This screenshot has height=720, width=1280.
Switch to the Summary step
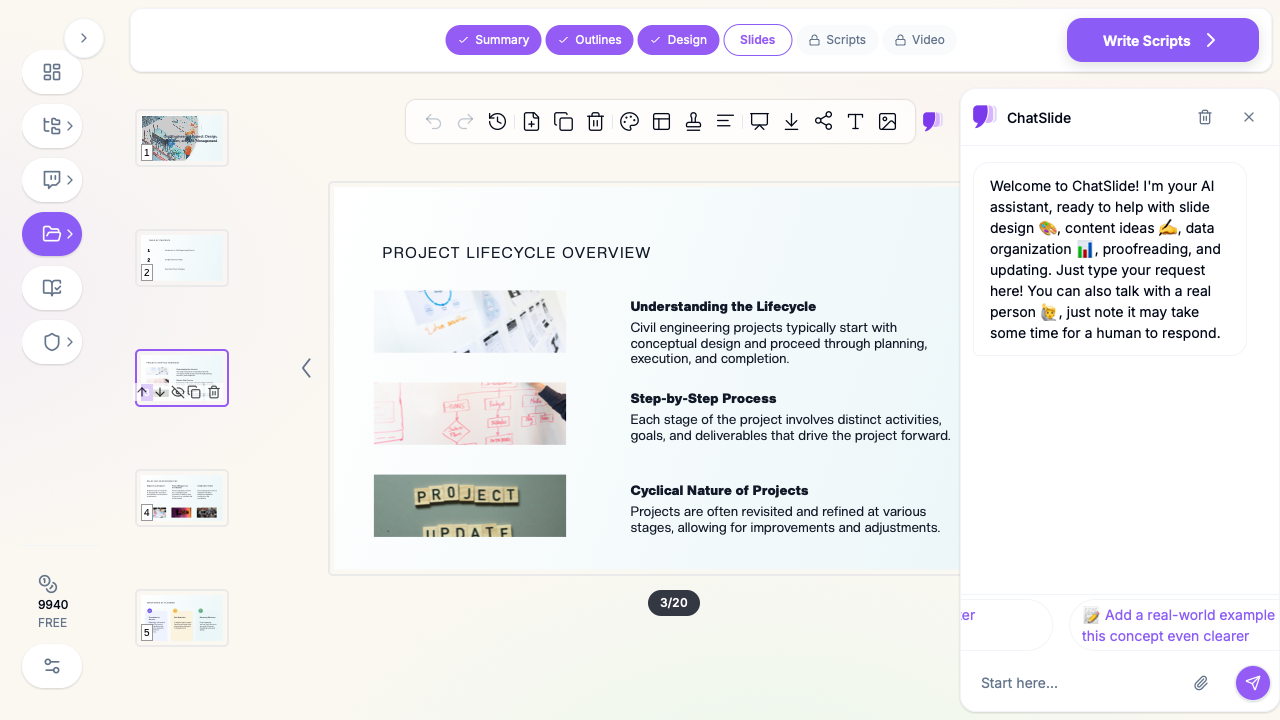[x=493, y=40]
